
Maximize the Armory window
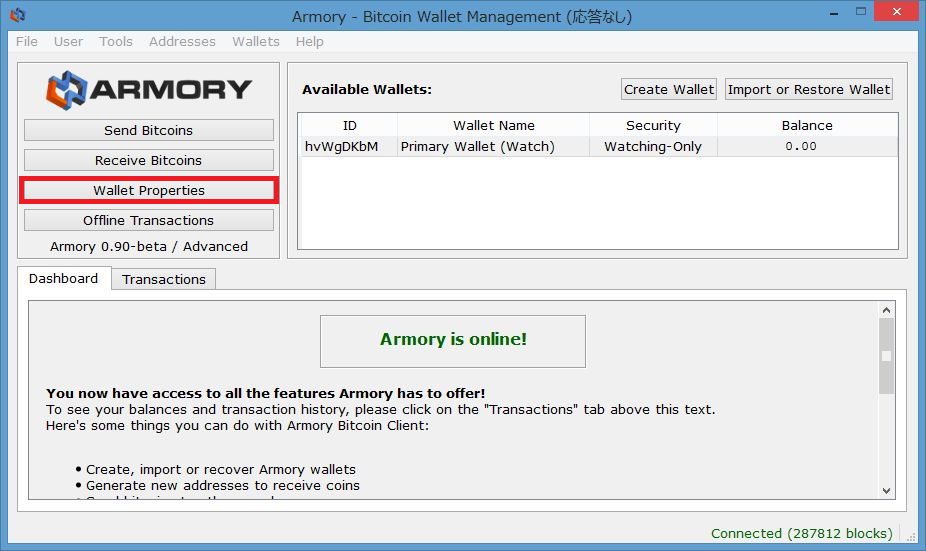coord(861,12)
